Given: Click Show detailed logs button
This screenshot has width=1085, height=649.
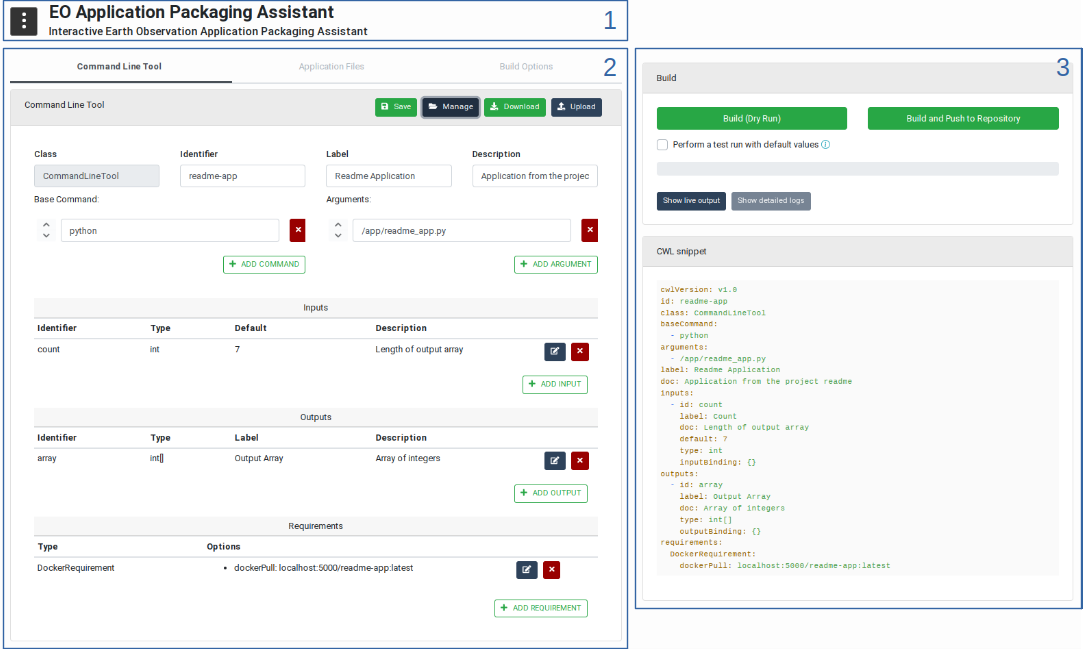Looking at the screenshot, I should 771,201.
